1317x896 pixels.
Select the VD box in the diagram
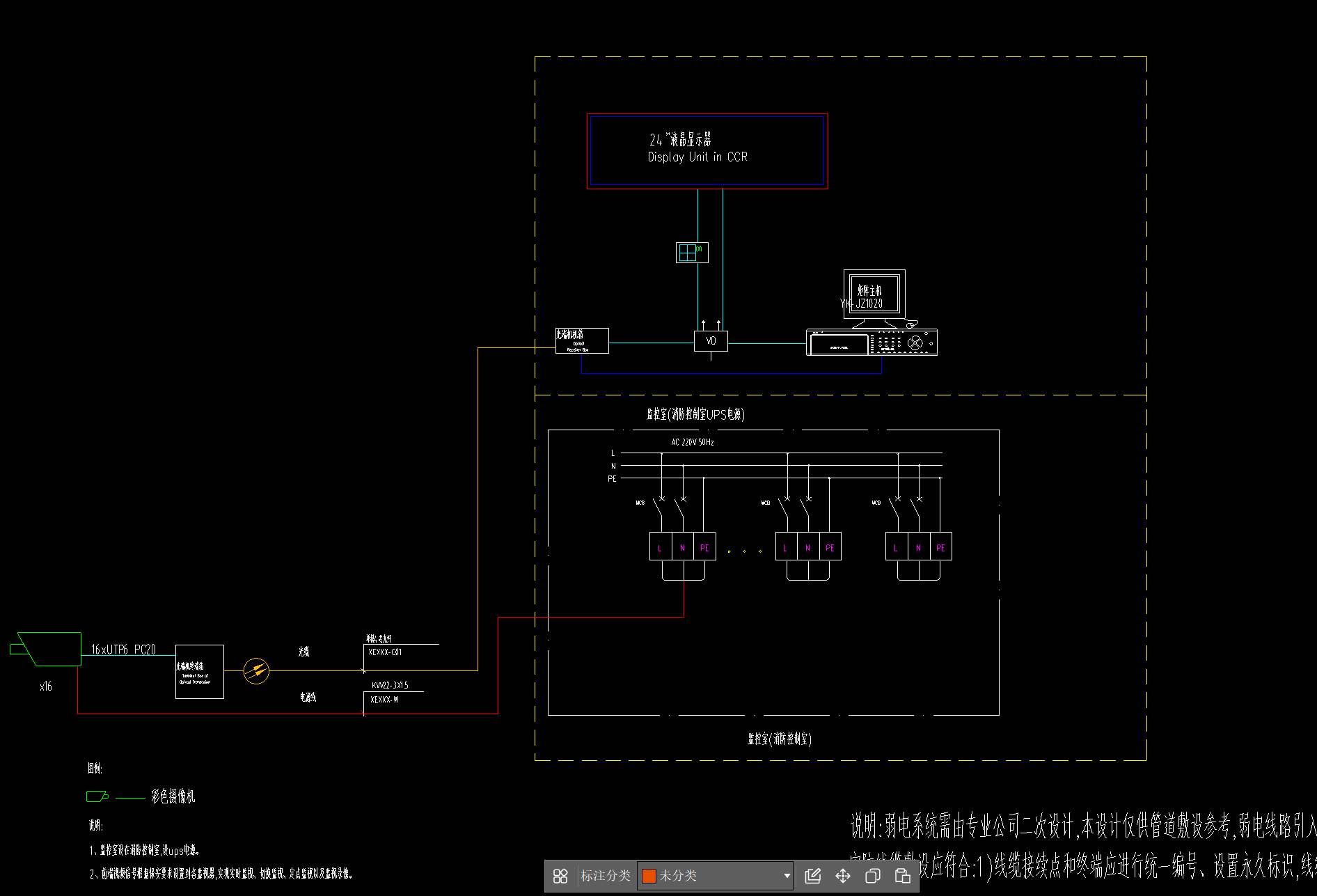711,341
